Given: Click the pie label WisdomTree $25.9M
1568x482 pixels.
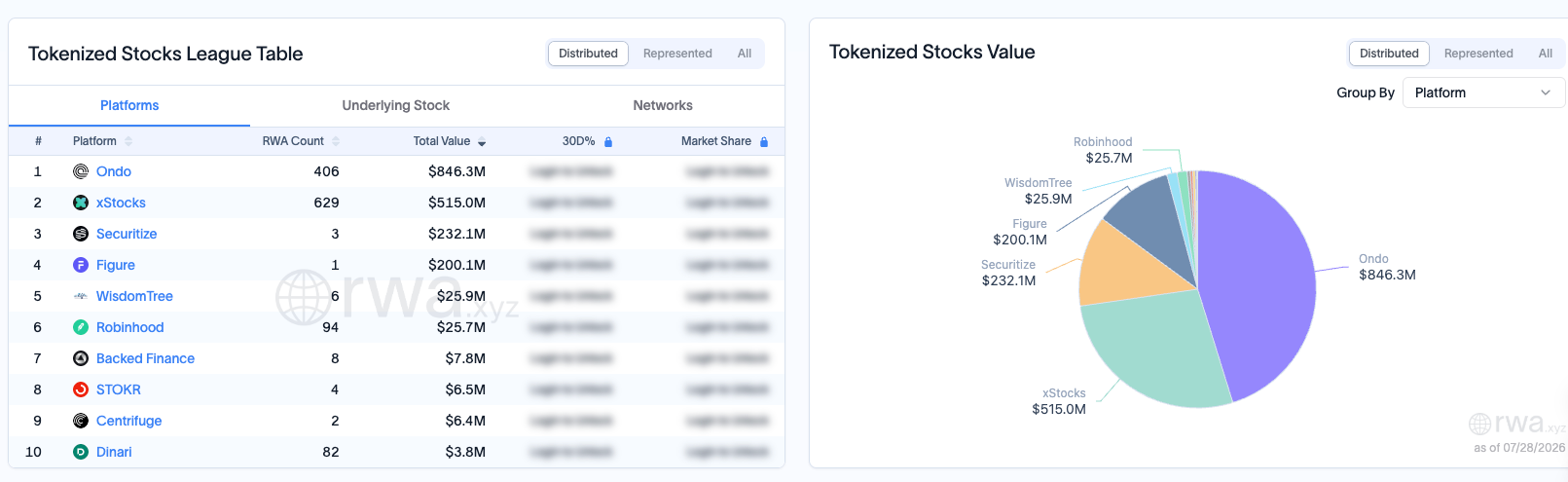Looking at the screenshot, I should pos(1039,191).
